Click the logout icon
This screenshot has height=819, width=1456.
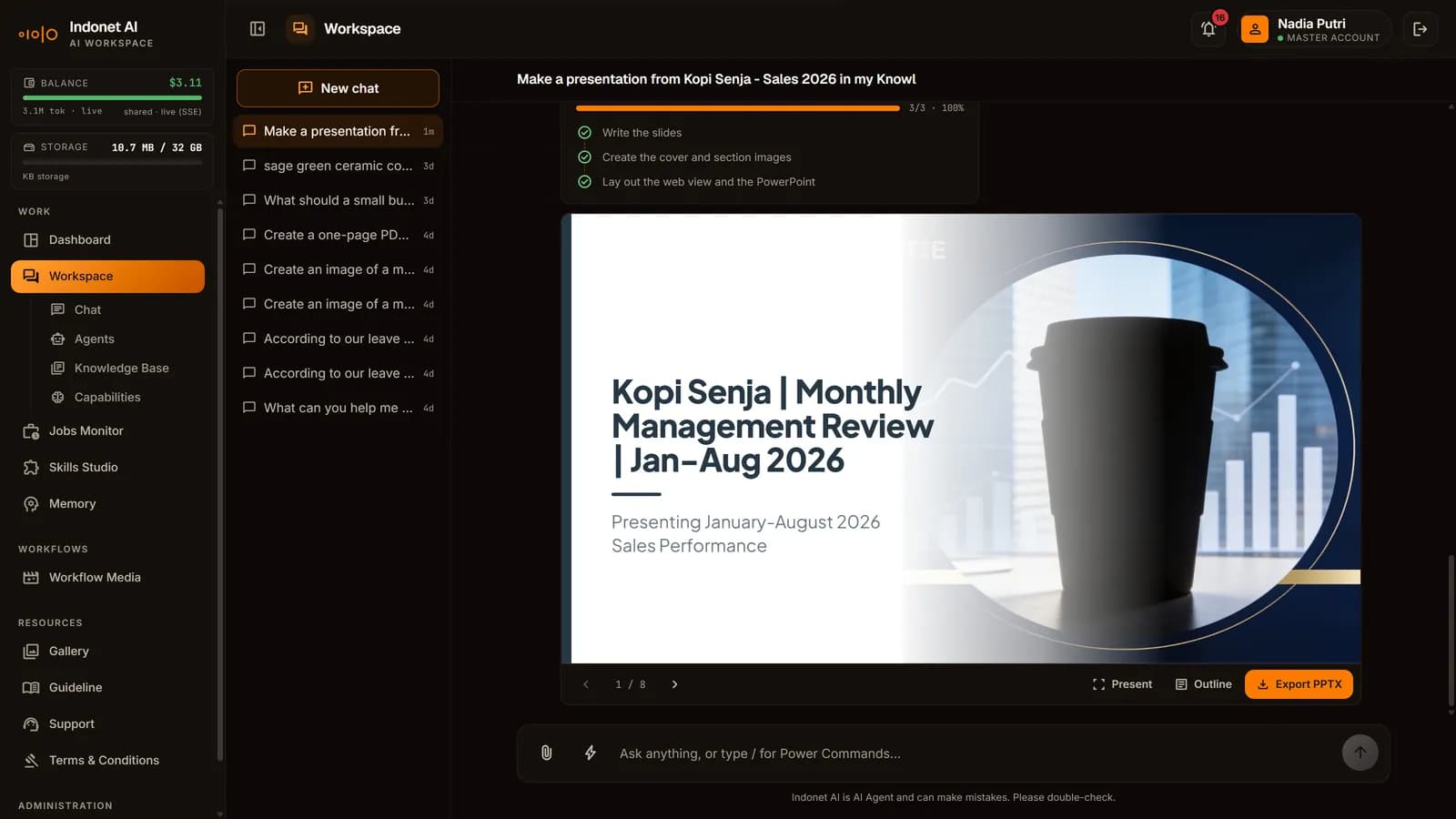(x=1420, y=29)
